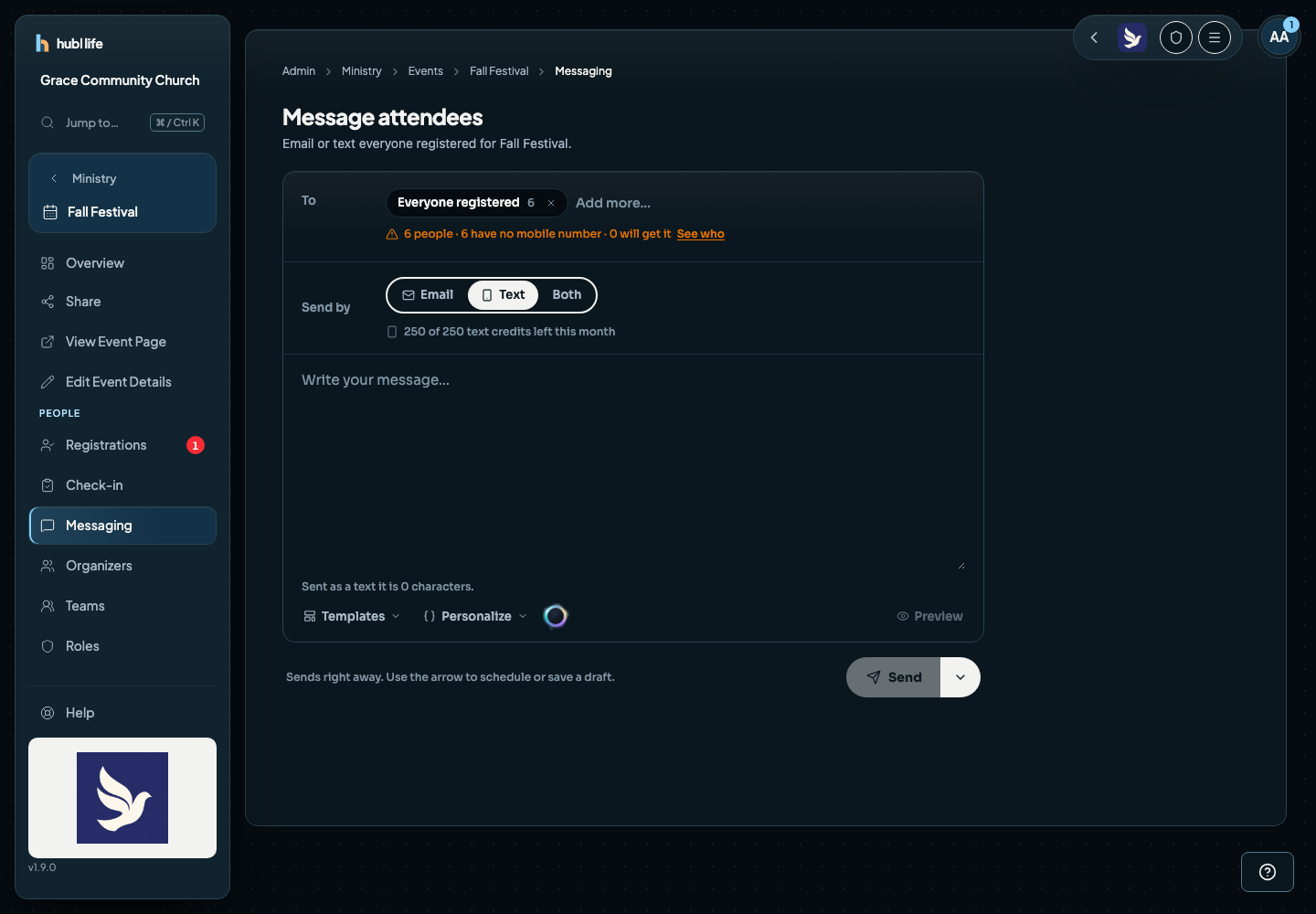Click the Fall Festival breadcrumb
This screenshot has height=914, width=1316.
click(499, 71)
